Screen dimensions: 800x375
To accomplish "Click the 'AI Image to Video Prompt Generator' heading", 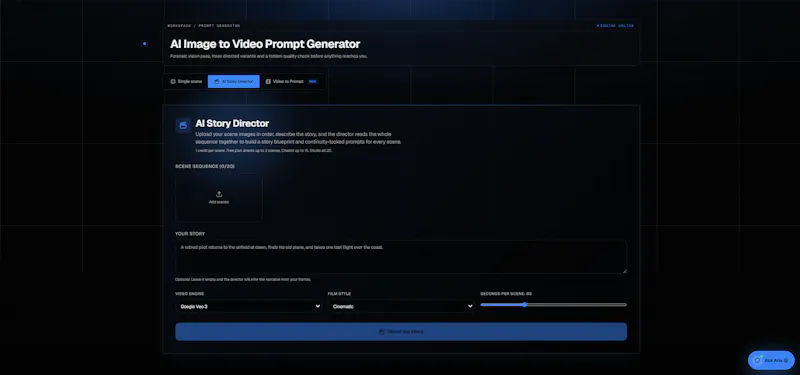I will click(265, 44).
